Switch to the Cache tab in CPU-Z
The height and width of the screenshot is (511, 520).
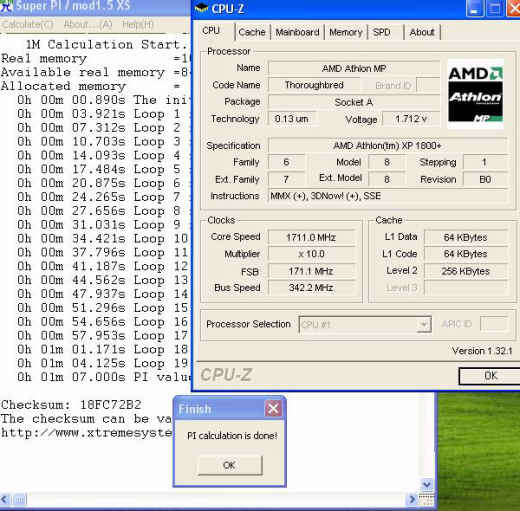pos(252,32)
